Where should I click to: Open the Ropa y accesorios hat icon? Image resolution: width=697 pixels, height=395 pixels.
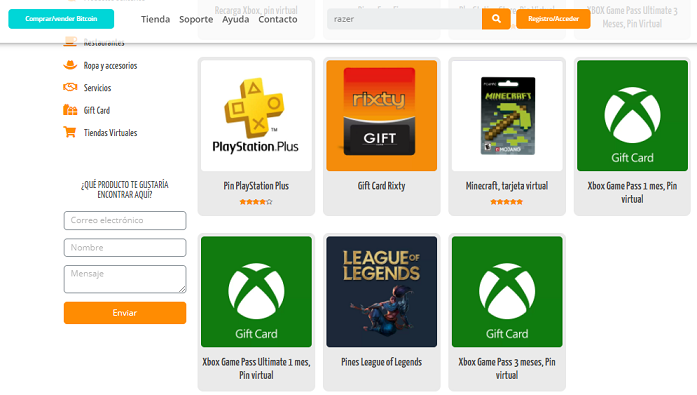coord(70,65)
